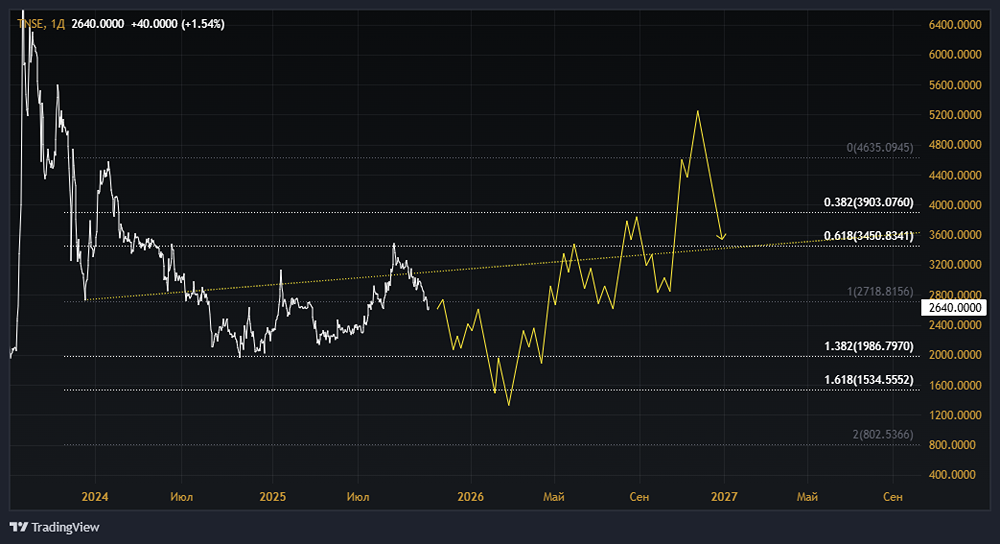Click the Май label after 2027
Viewport: 1000px width, 544px height.
(x=807, y=497)
